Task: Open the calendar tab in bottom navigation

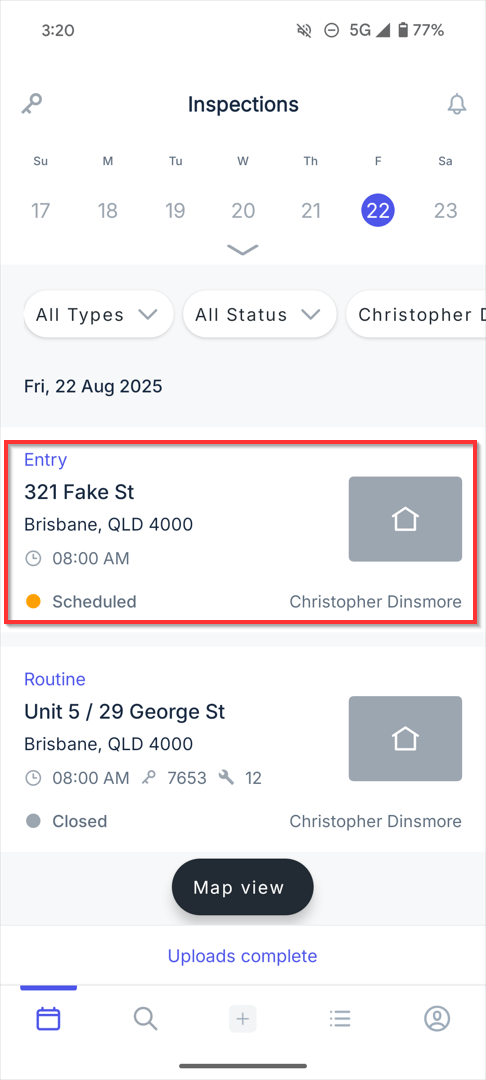Action: click(48, 1018)
